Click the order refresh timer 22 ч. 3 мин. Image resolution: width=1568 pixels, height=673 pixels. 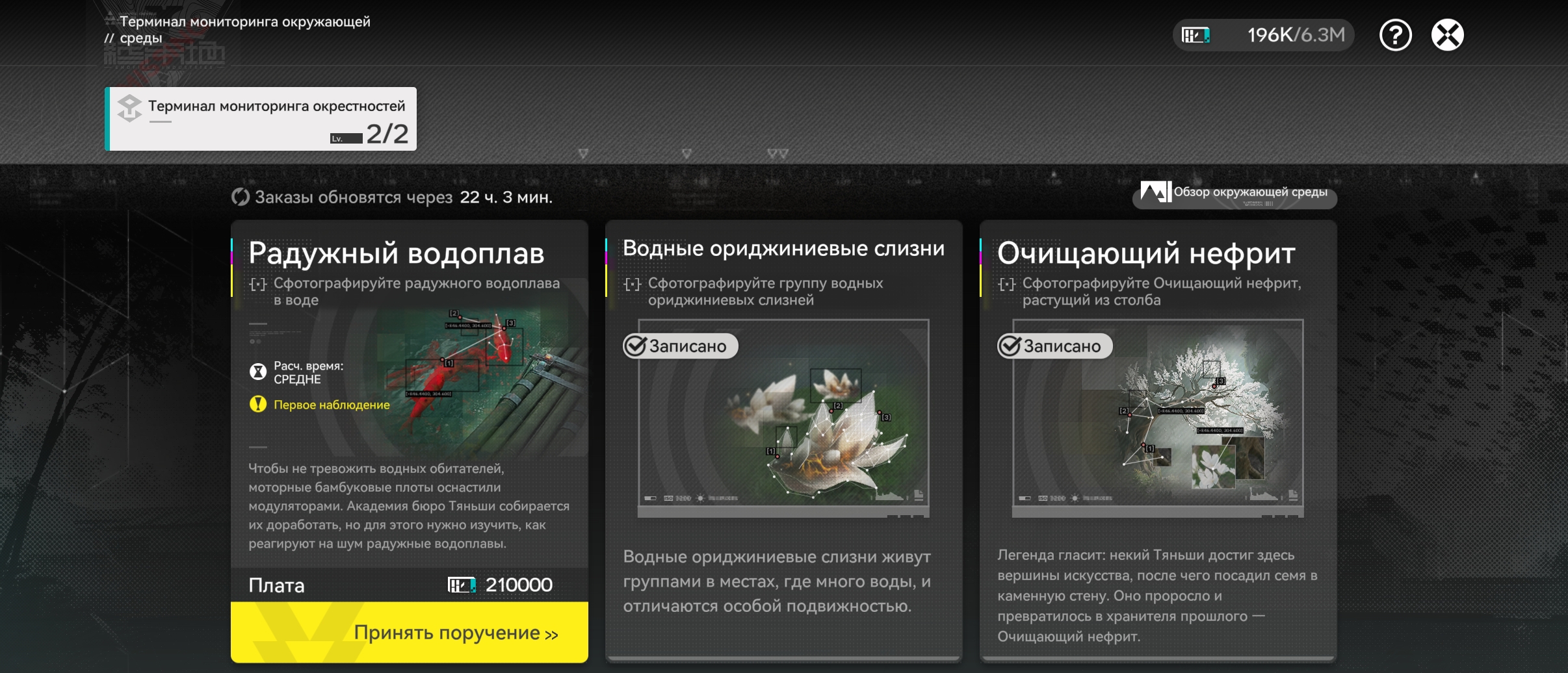point(506,197)
